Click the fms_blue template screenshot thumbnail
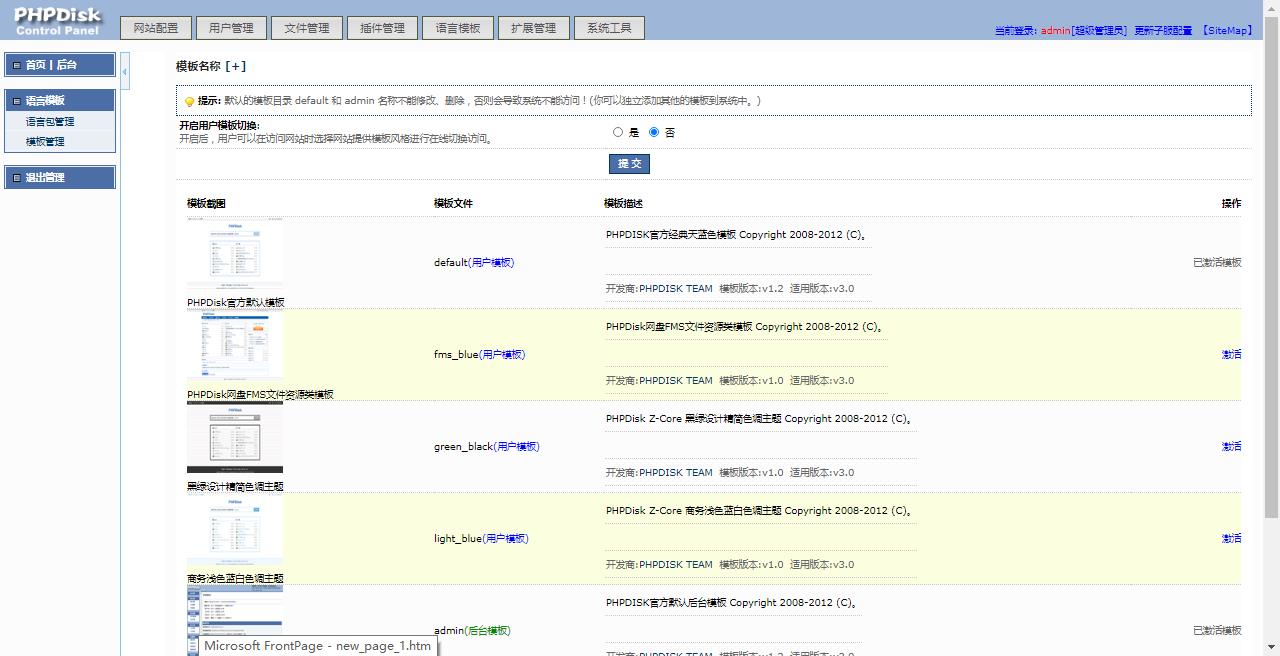This screenshot has width=1280, height=656. point(235,347)
